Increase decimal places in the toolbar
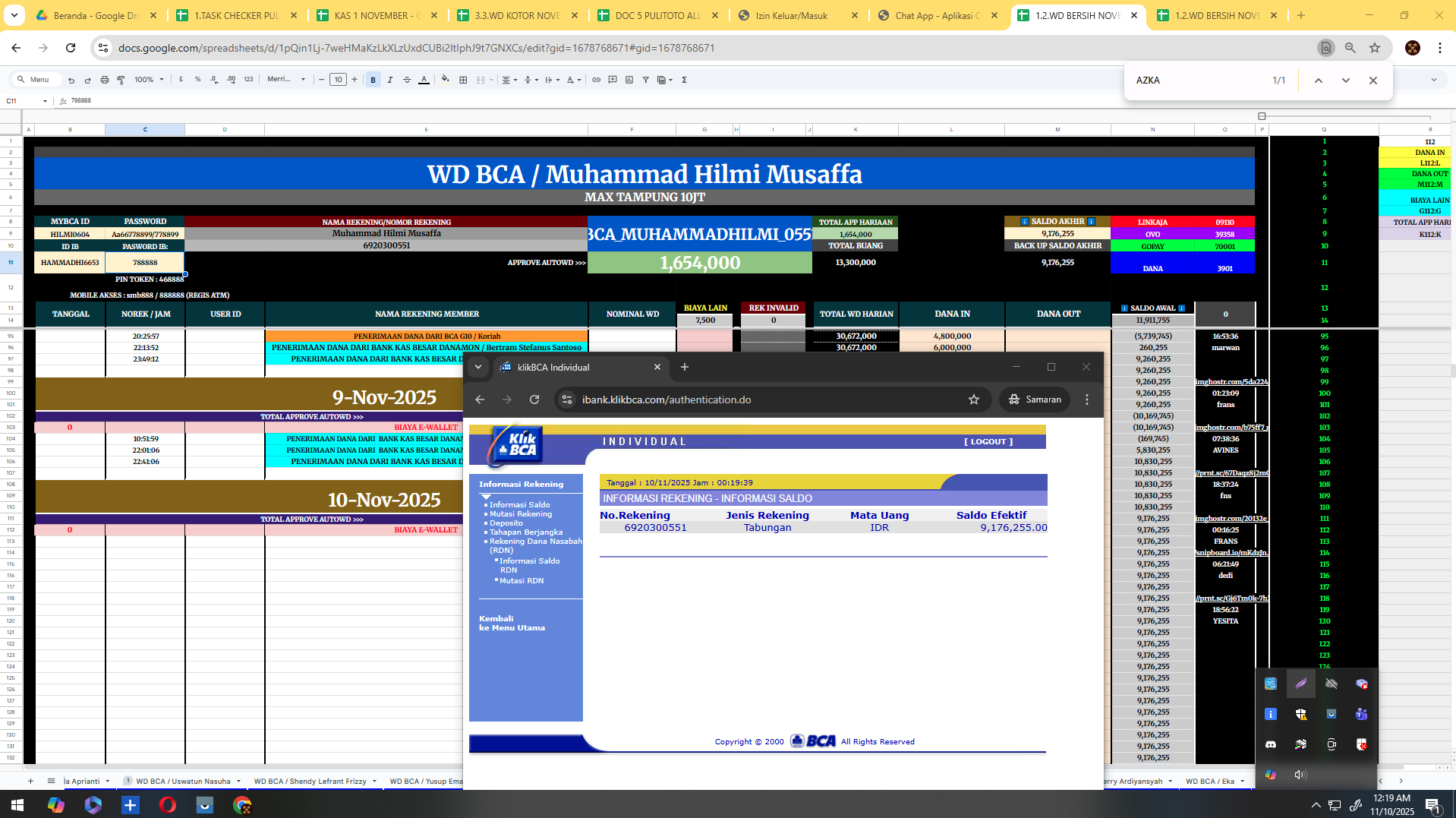This screenshot has height=818, width=1456. point(231,80)
